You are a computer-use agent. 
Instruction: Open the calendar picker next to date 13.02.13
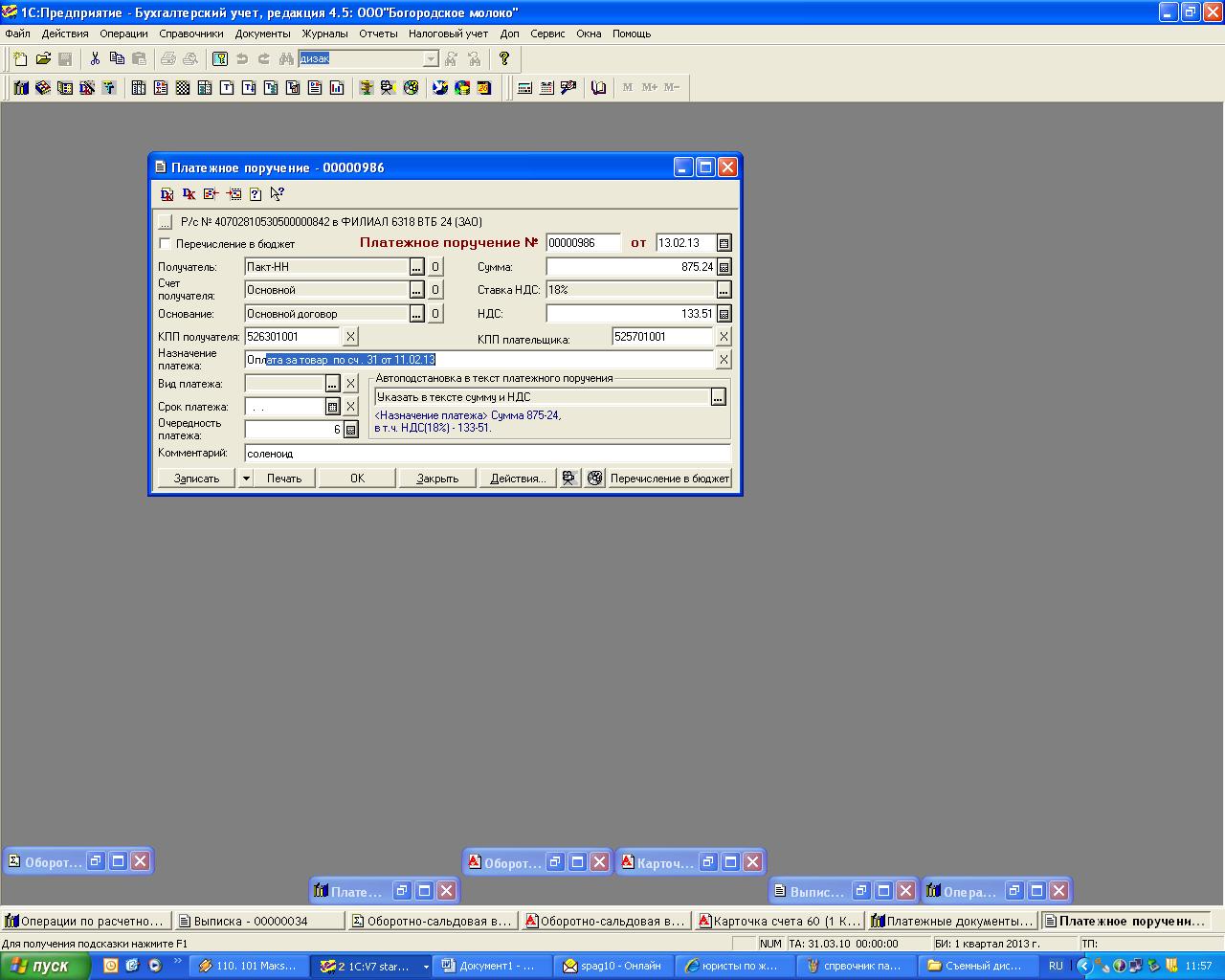(x=724, y=243)
